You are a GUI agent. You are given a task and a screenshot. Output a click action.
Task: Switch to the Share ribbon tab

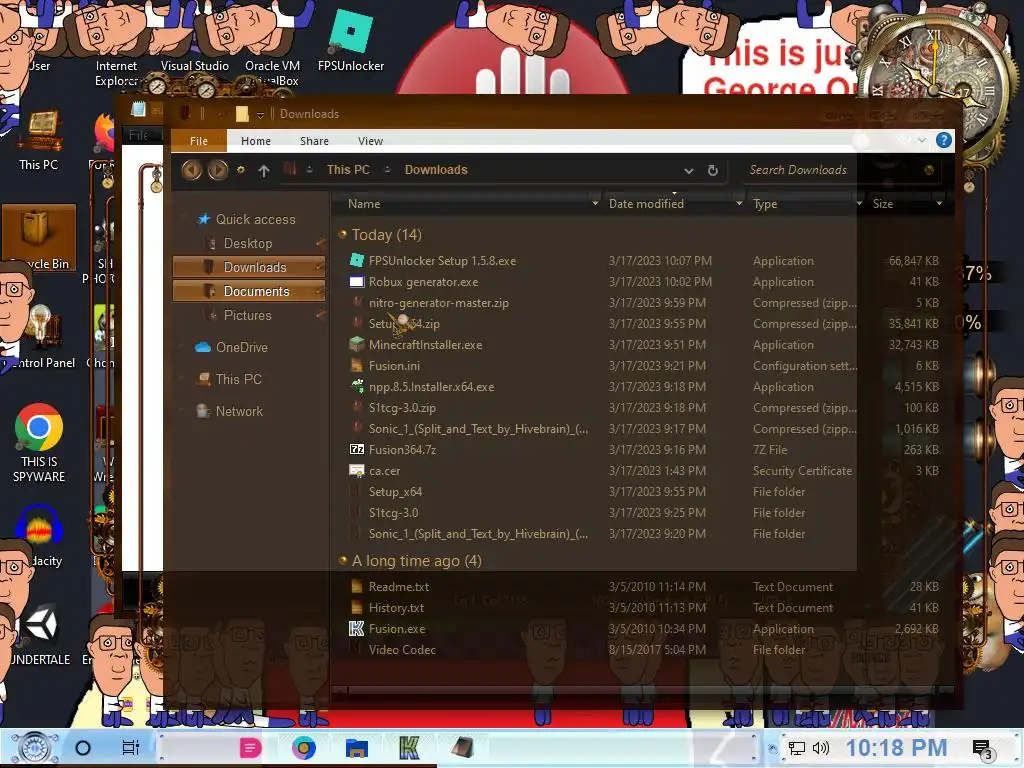coord(314,140)
